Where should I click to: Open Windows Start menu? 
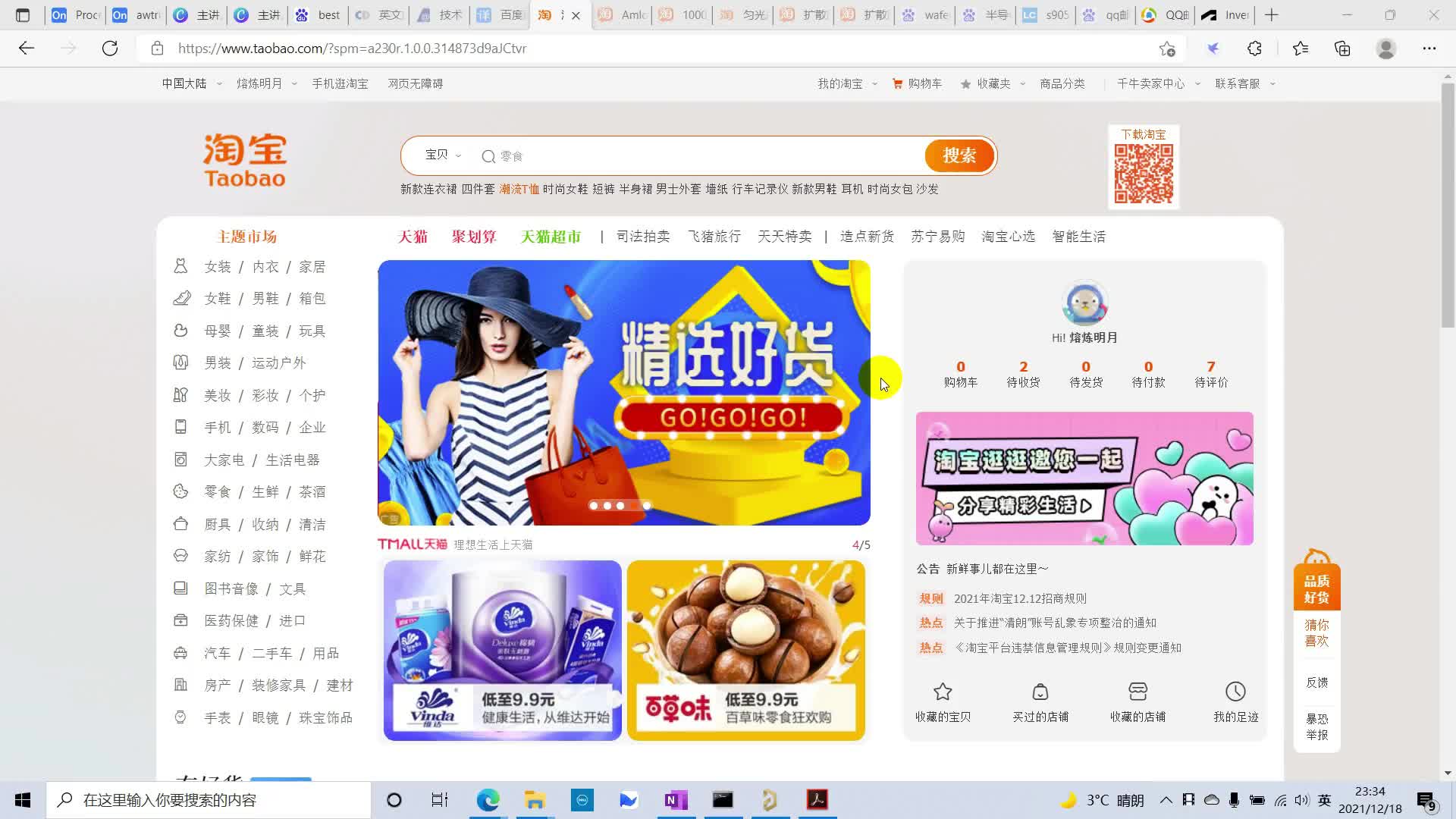[x=23, y=800]
